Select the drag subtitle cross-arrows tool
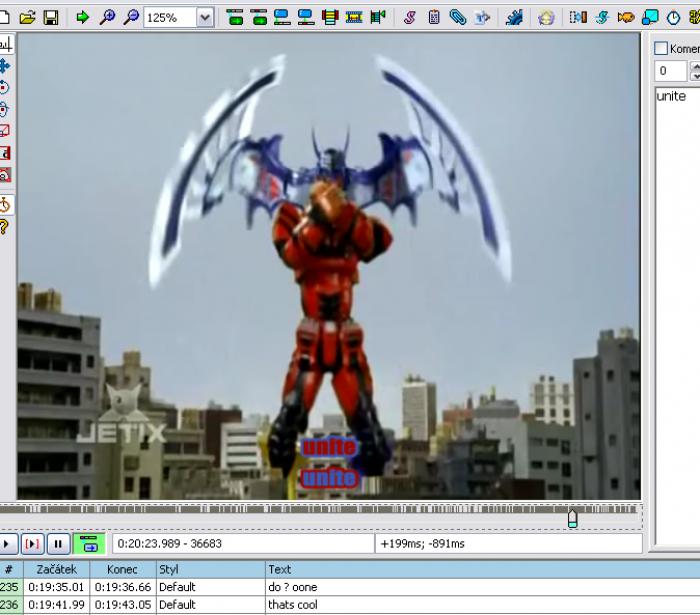This screenshot has height=615, width=700. (4, 66)
